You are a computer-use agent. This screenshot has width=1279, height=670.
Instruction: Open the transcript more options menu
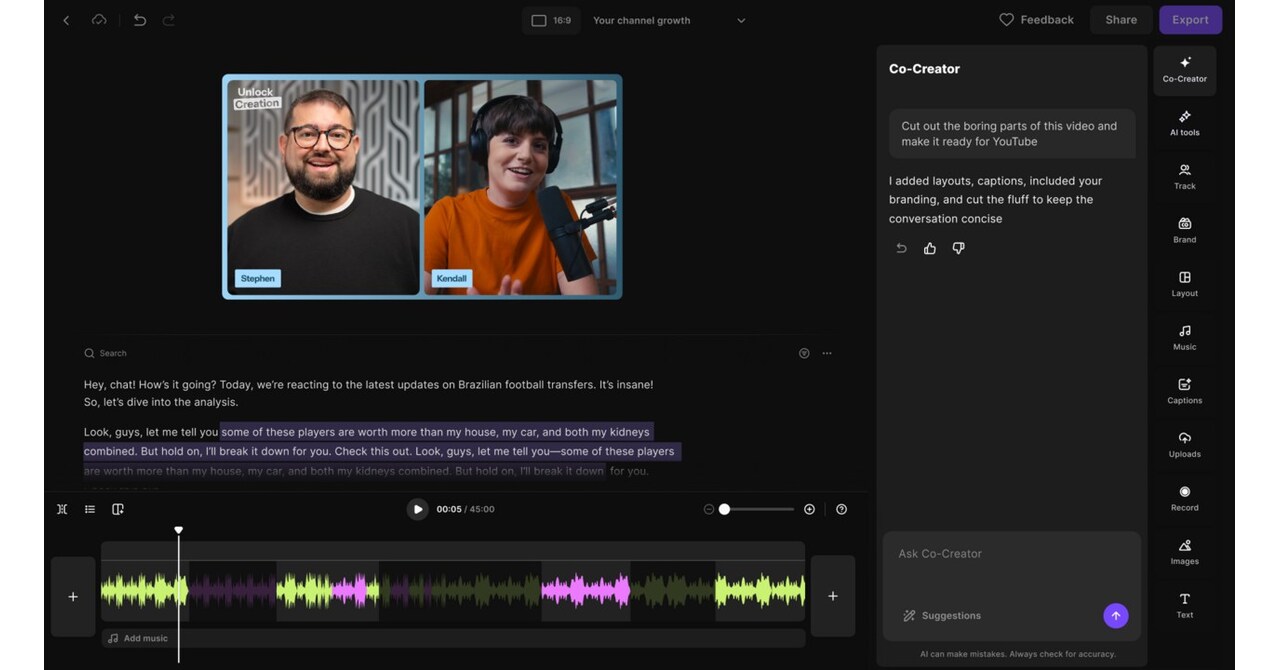(827, 353)
